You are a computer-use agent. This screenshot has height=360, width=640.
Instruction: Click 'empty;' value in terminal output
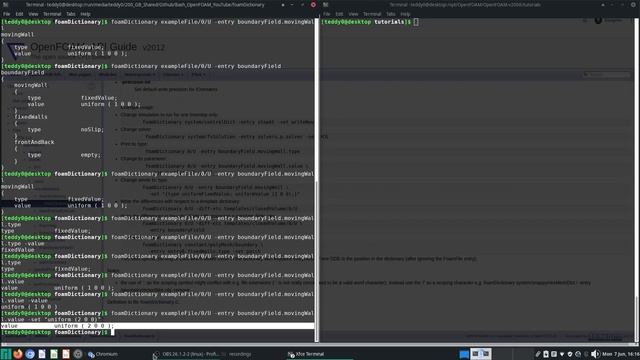[90, 155]
